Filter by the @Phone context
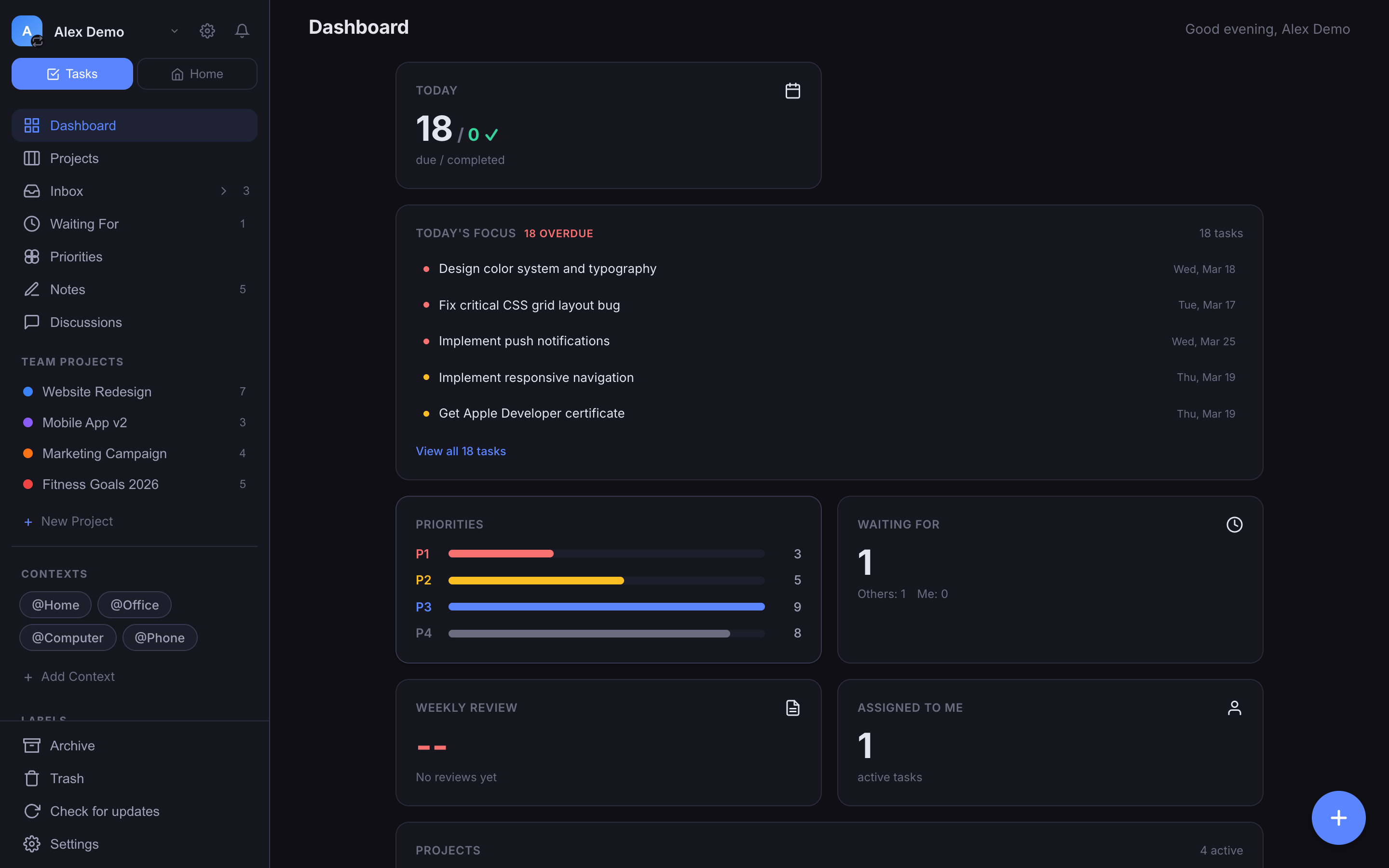The height and width of the screenshot is (868, 1389). click(160, 637)
